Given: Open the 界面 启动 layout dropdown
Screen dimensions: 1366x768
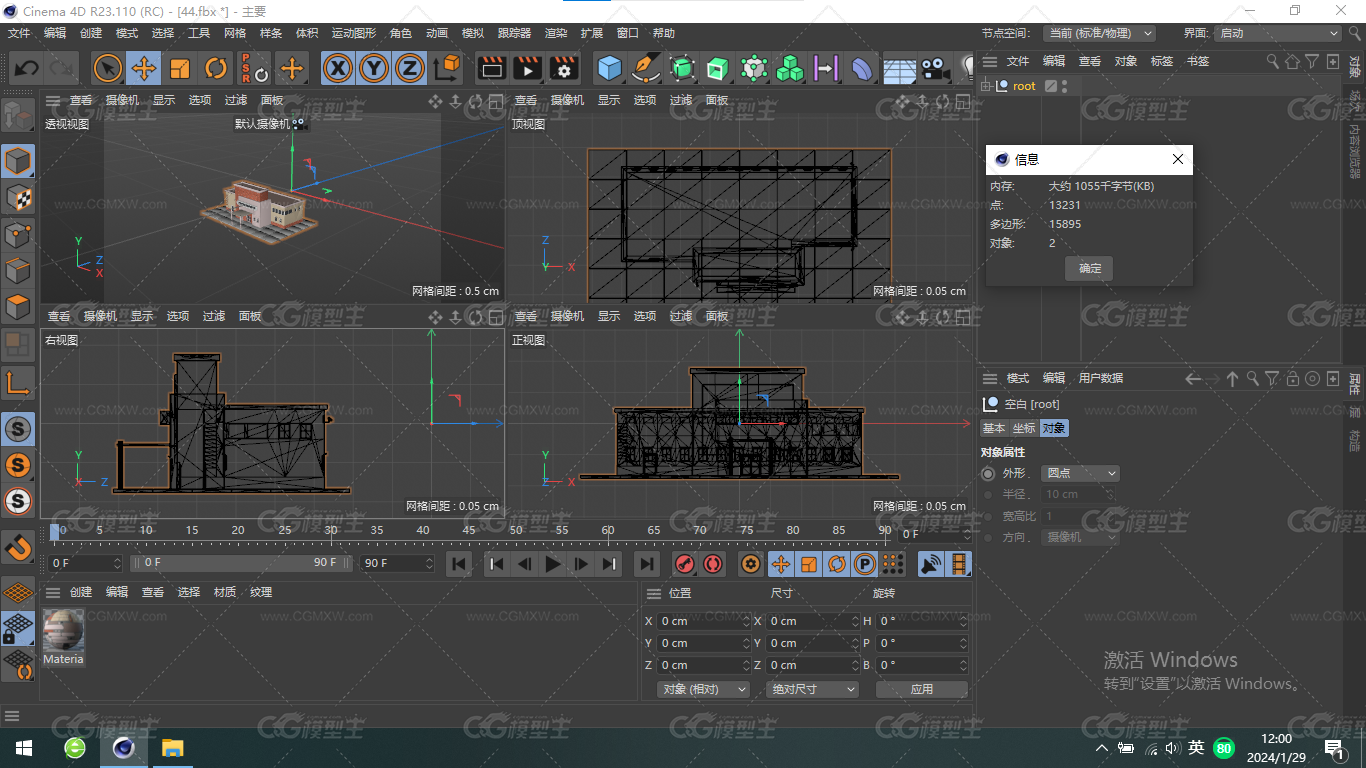Looking at the screenshot, I should pyautogui.click(x=1277, y=33).
